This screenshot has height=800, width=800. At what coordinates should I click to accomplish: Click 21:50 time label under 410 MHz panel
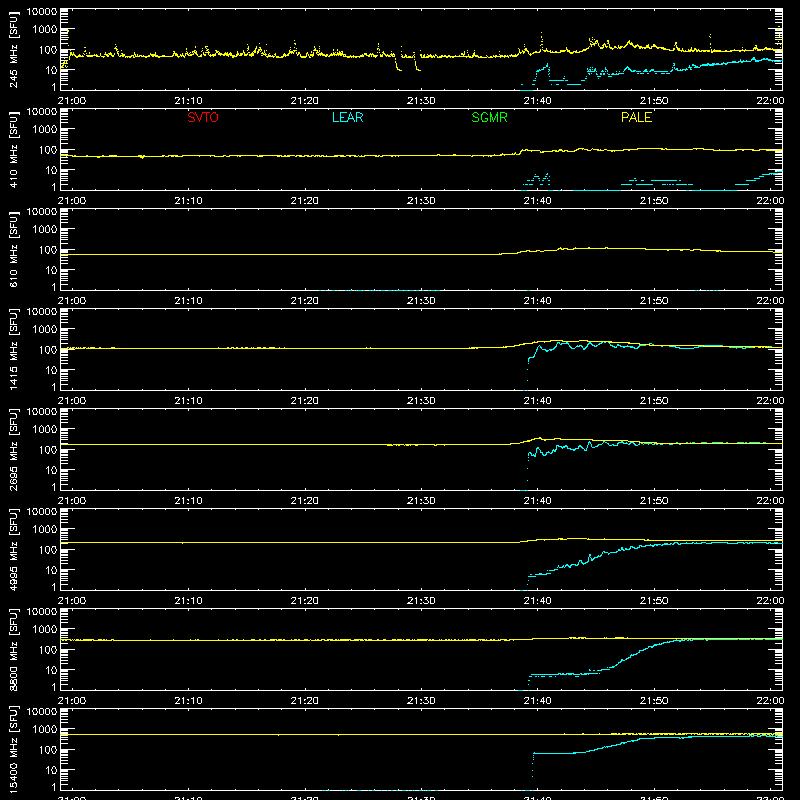coord(654,201)
